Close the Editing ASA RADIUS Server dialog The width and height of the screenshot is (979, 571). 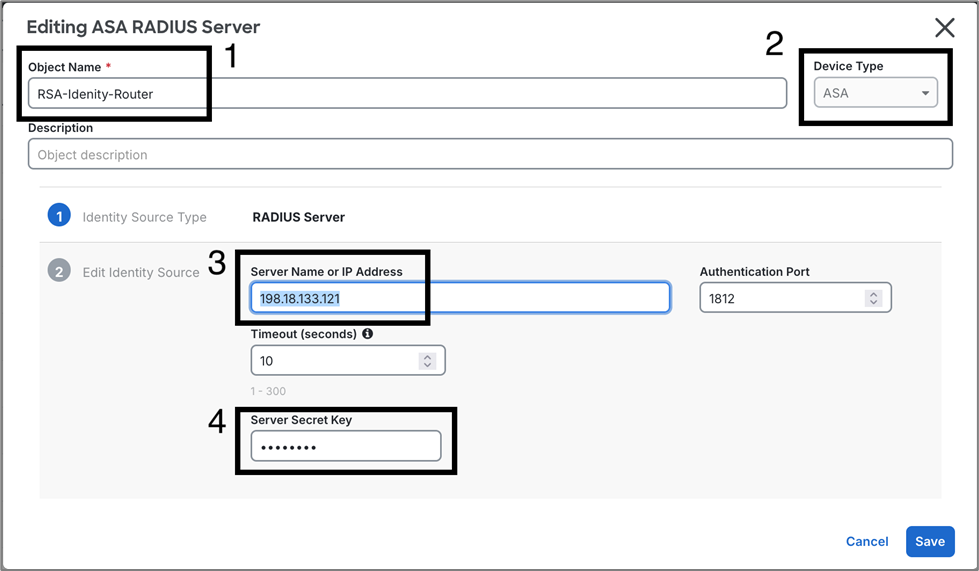(x=944, y=28)
